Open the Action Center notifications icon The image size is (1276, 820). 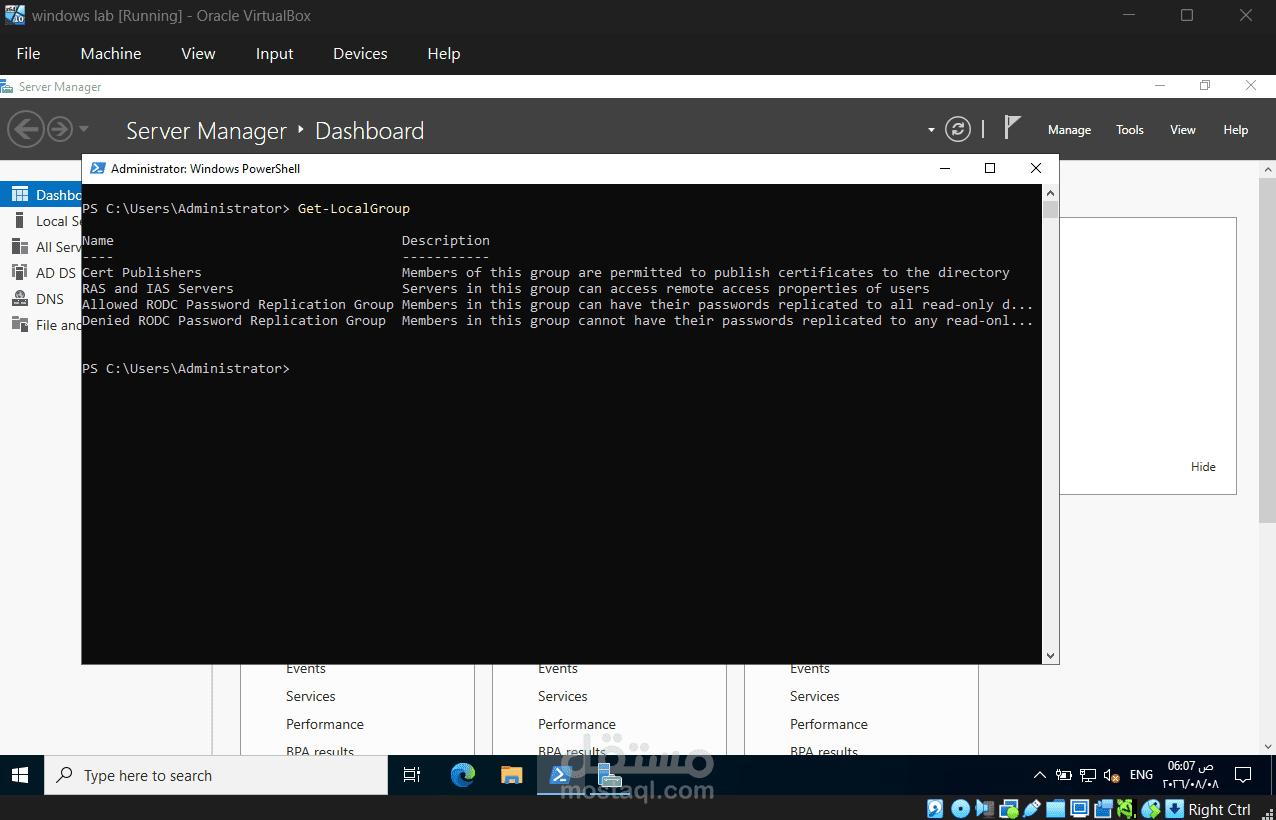1243,775
